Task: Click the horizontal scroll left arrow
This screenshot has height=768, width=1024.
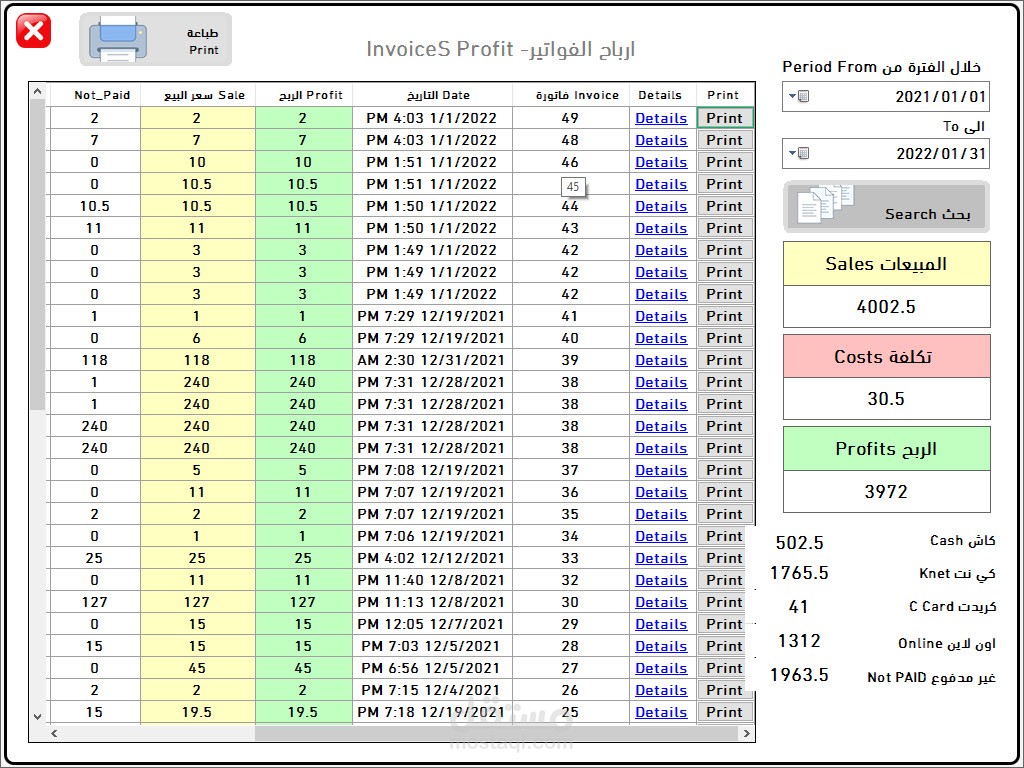Action: (54, 733)
